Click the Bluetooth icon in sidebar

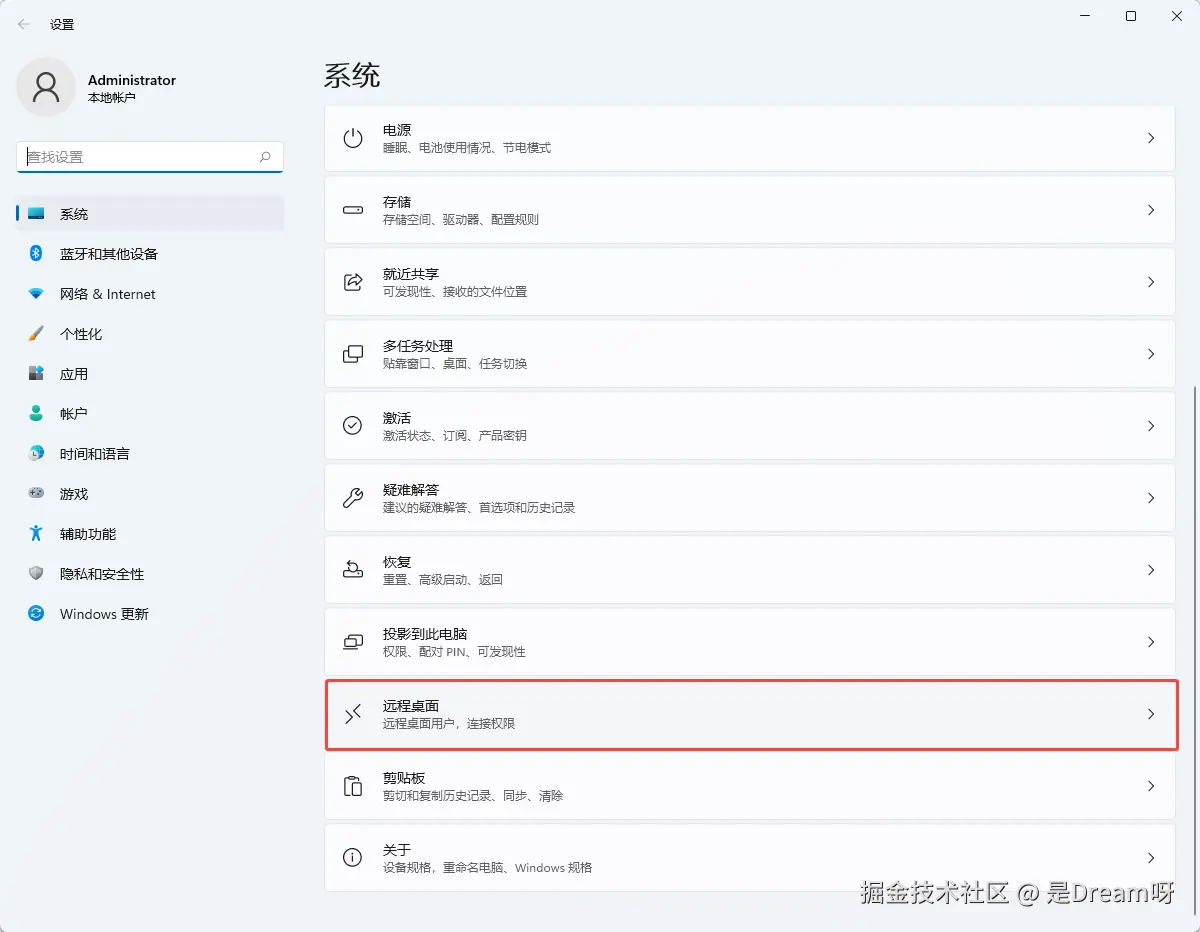coord(36,254)
